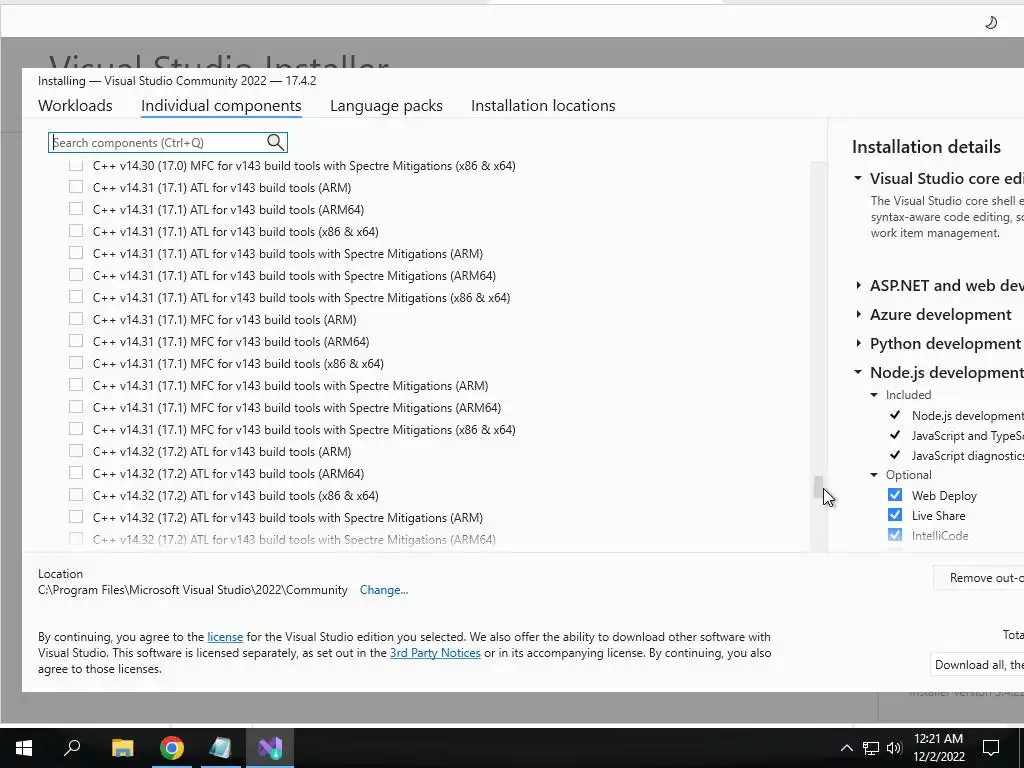Check v14.31 MFC with Spectre Mitigations (ARM64)
Viewport: 1024px width, 768px height.
tap(76, 408)
